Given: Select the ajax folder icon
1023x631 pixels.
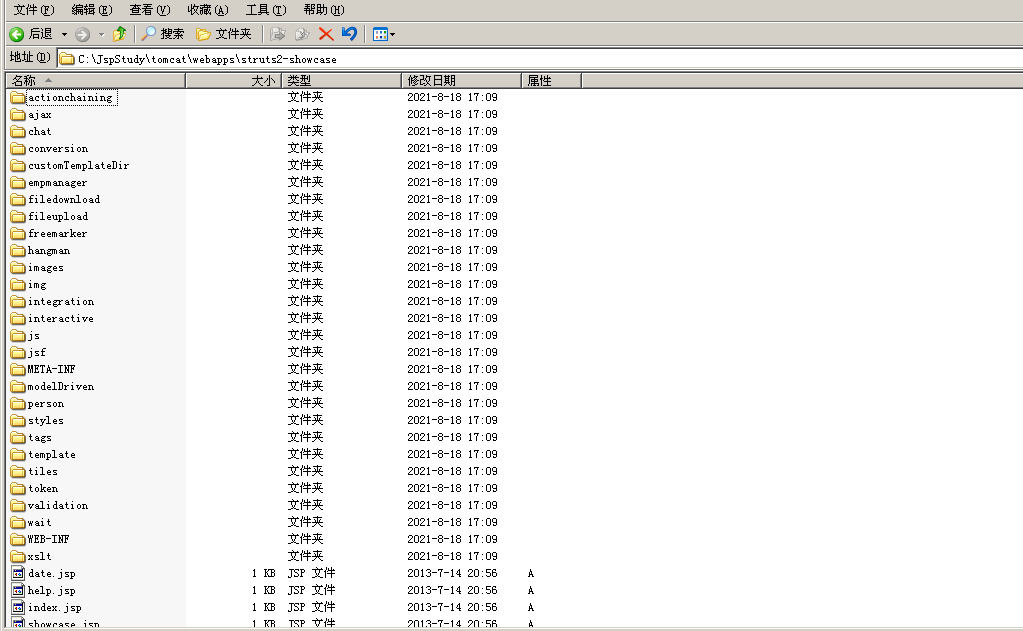Looking at the screenshot, I should (x=18, y=115).
